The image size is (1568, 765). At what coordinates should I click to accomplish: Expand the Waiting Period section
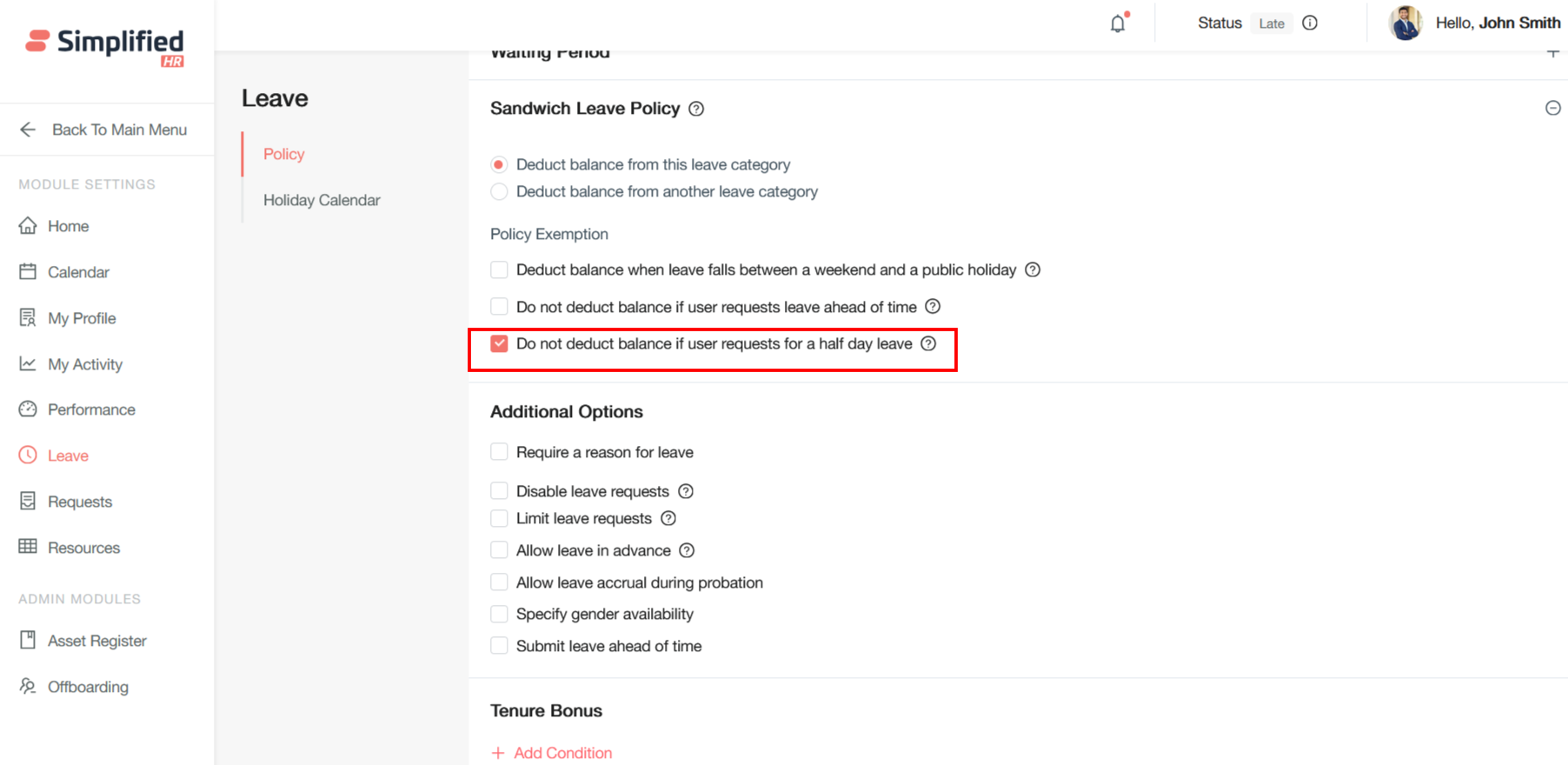click(x=1552, y=53)
